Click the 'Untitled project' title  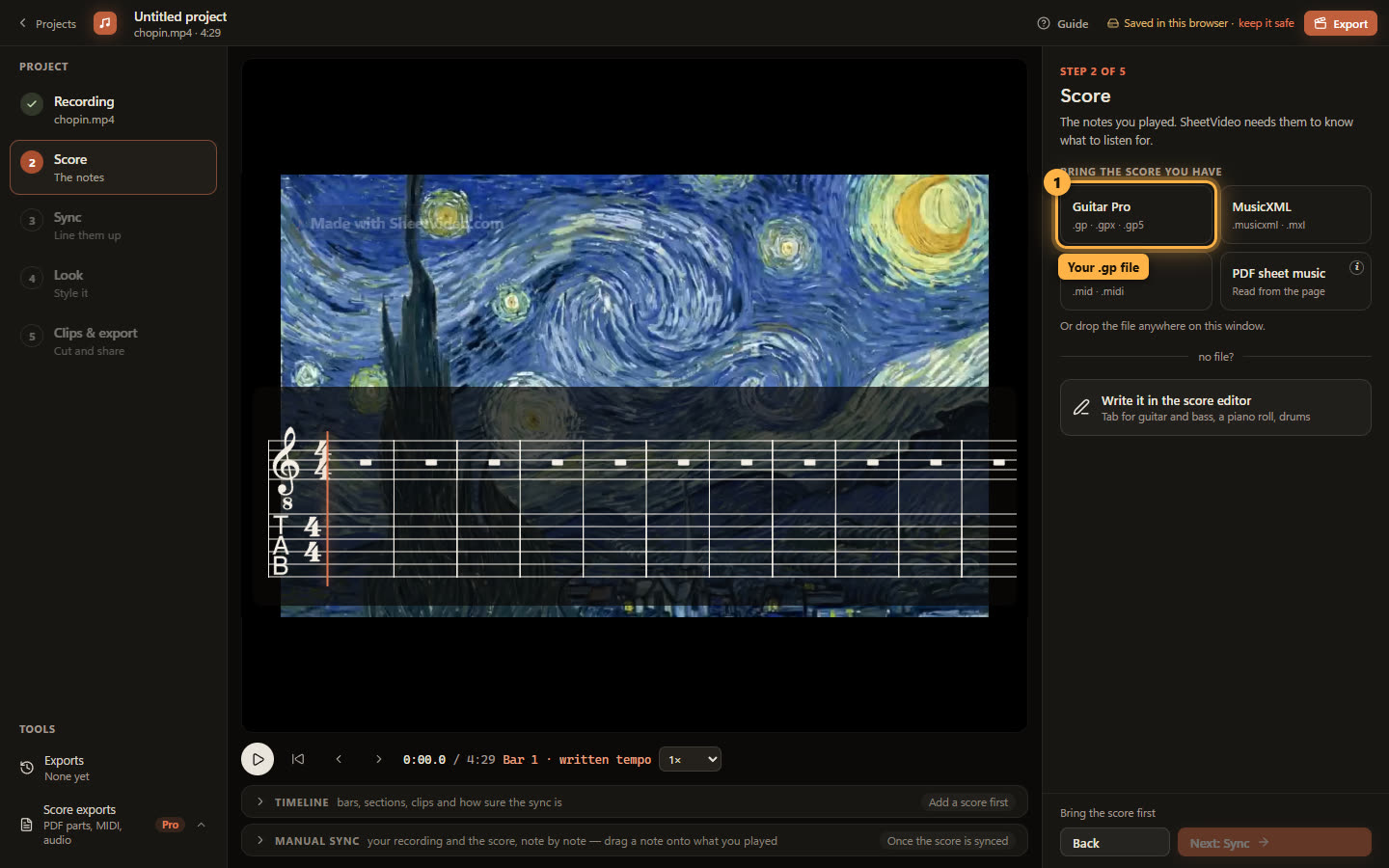click(180, 16)
